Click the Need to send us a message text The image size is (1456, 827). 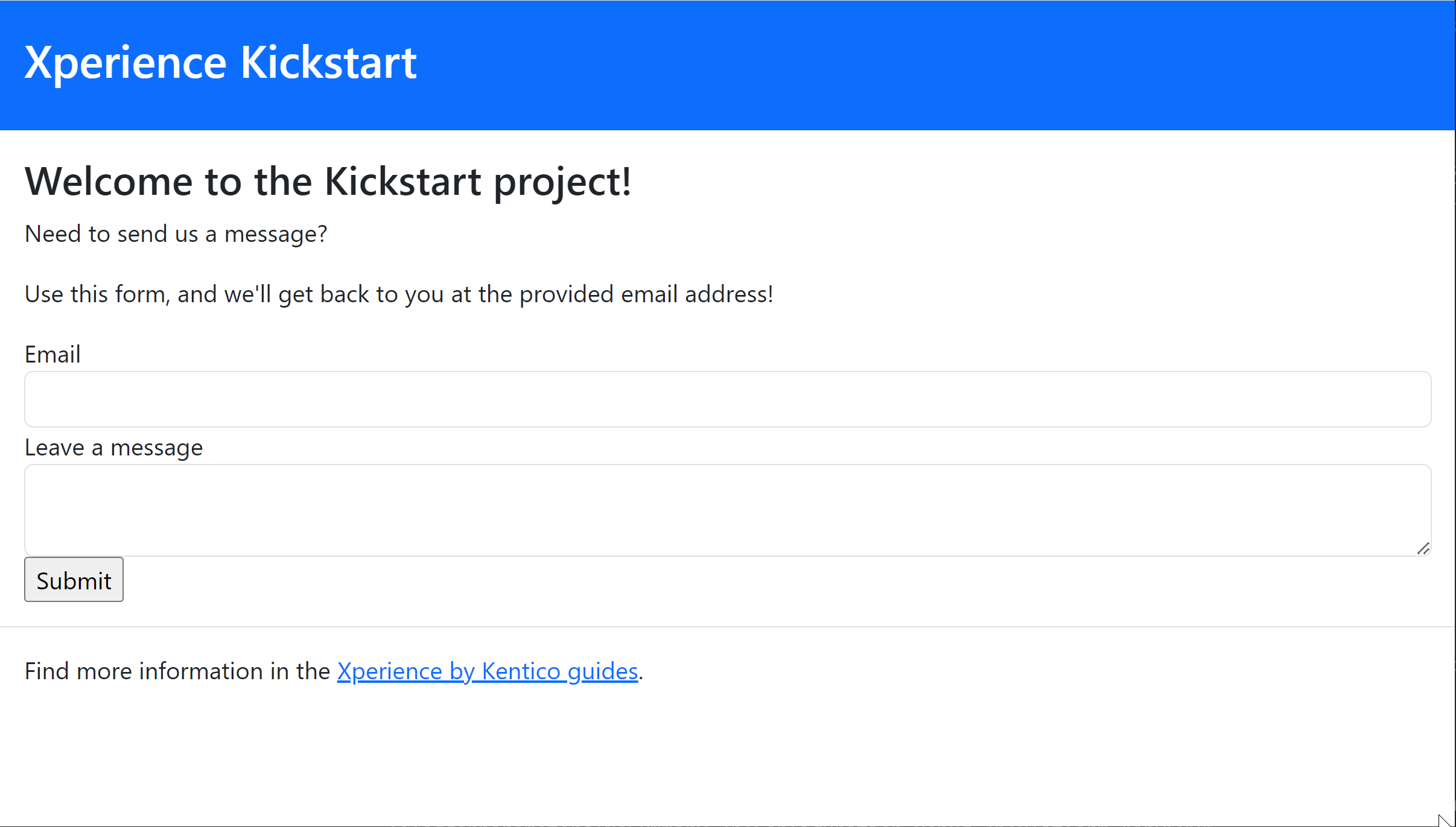coord(176,234)
